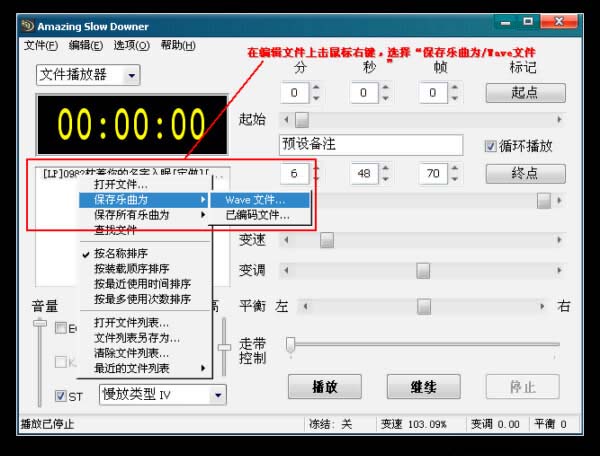
Task: Click the 起点 marker button
Action: pyautogui.click(x=525, y=93)
